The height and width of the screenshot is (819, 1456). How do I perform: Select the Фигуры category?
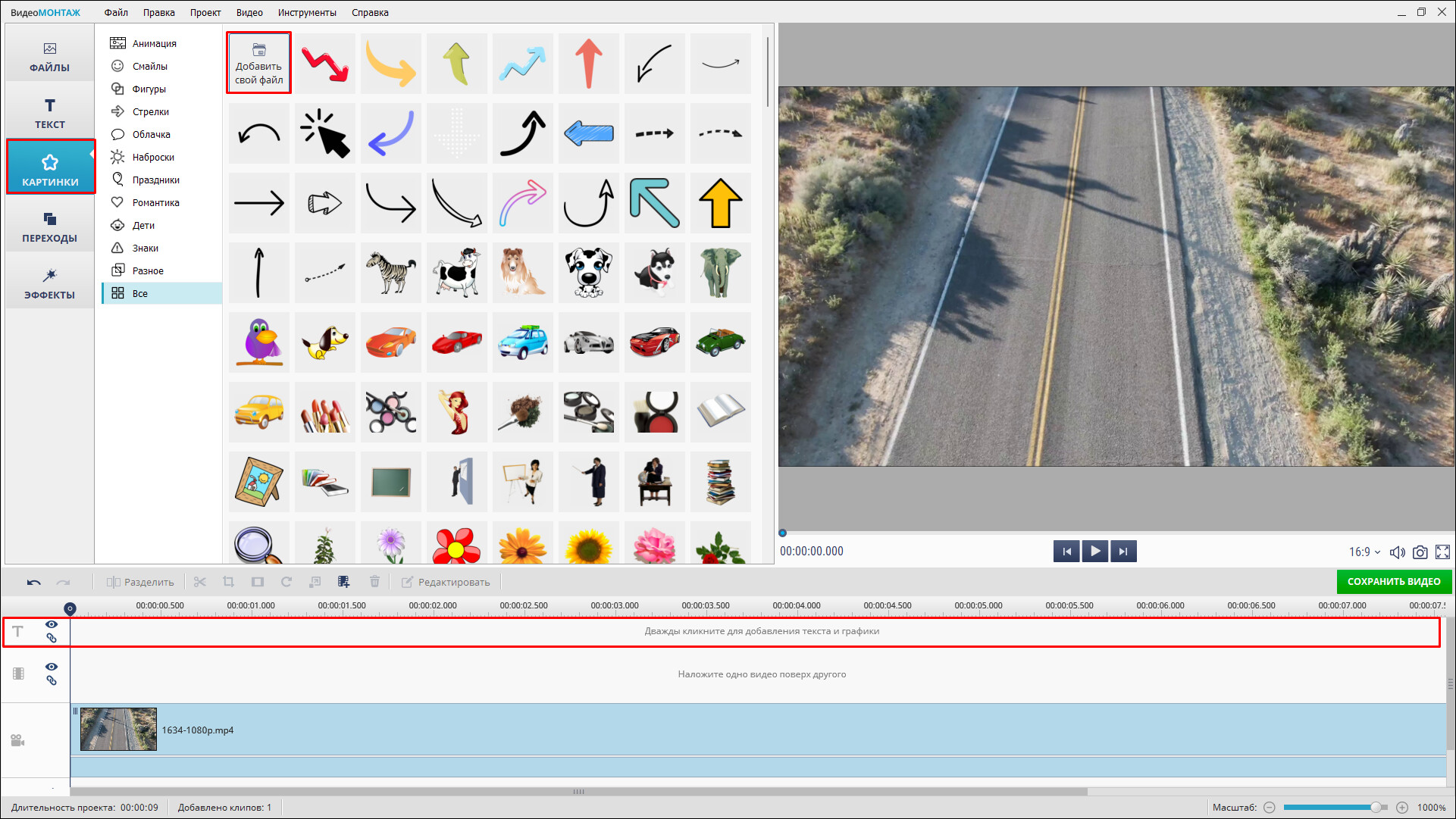click(x=161, y=89)
